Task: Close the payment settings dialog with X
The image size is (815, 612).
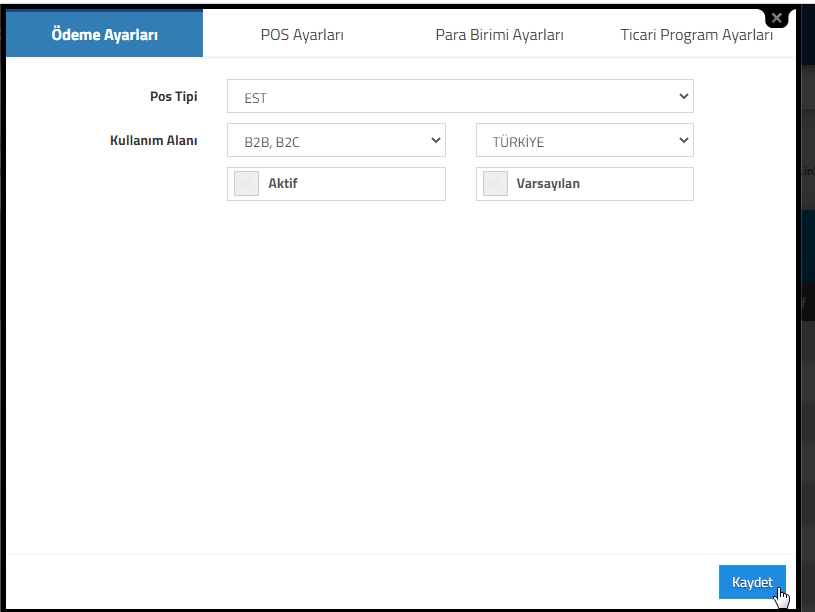Action: point(777,18)
